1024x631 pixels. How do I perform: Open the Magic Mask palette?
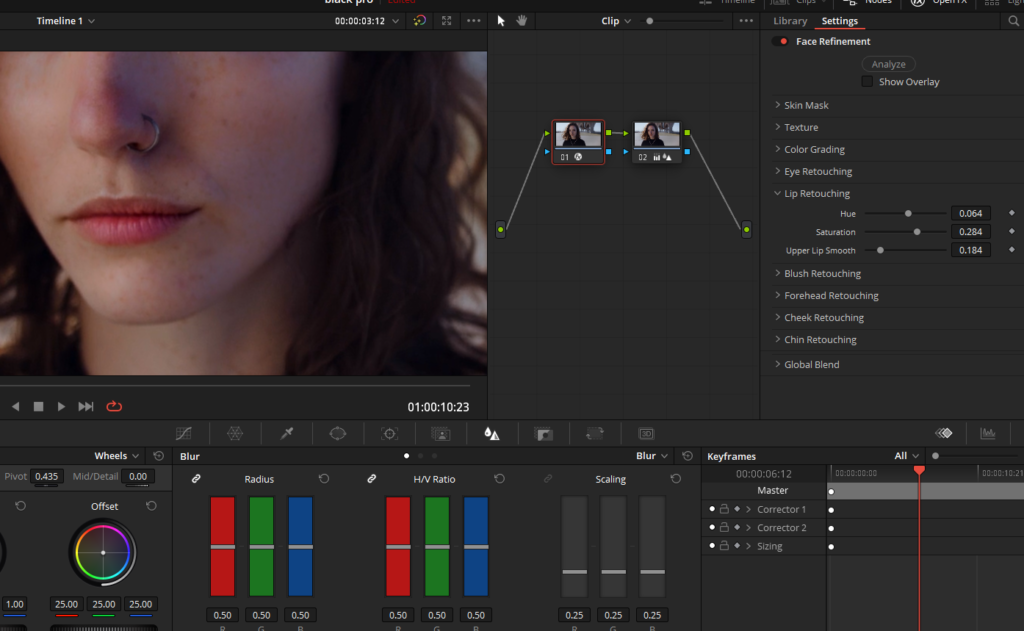(x=441, y=434)
